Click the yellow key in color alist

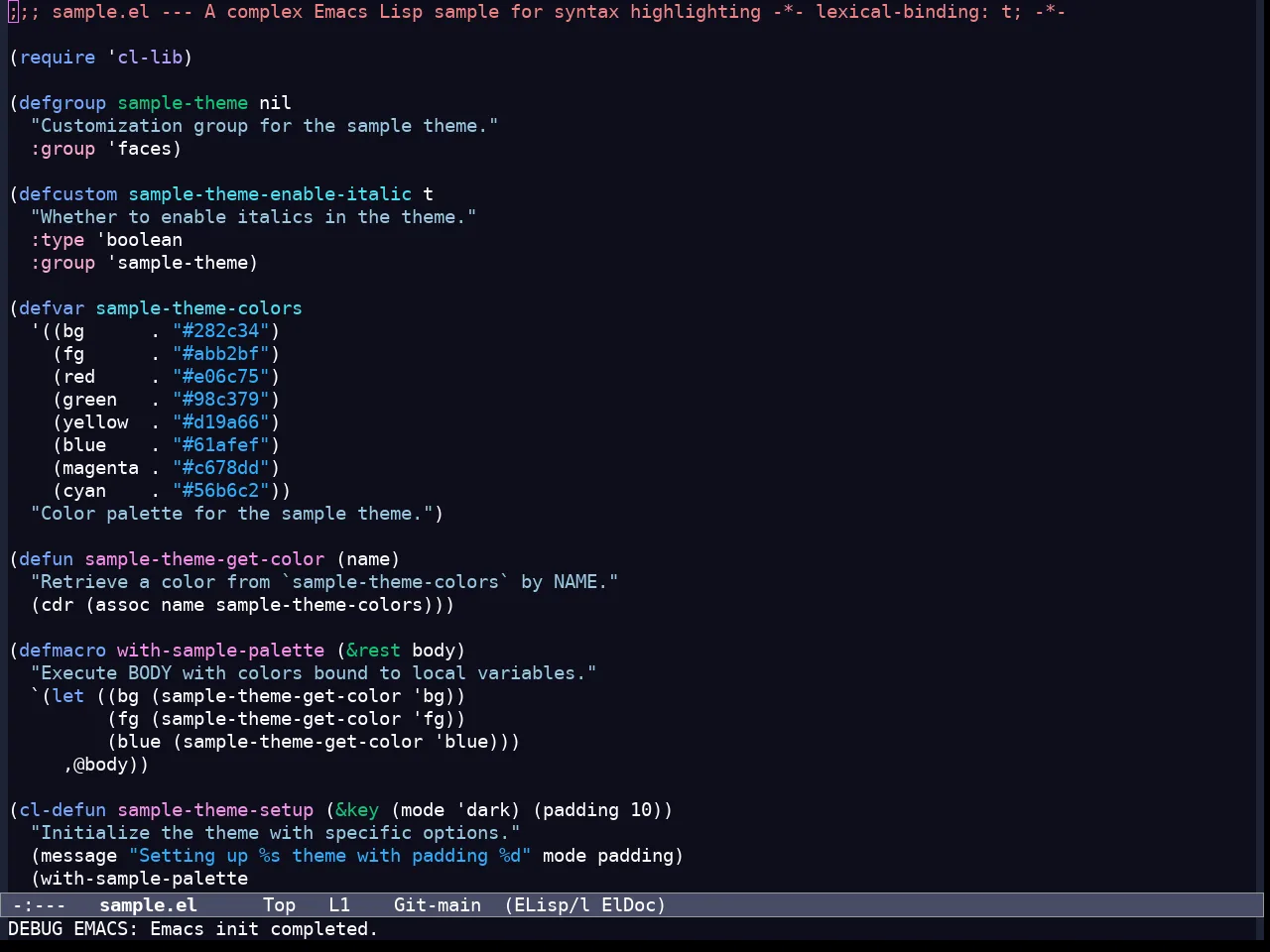pyautogui.click(x=95, y=421)
